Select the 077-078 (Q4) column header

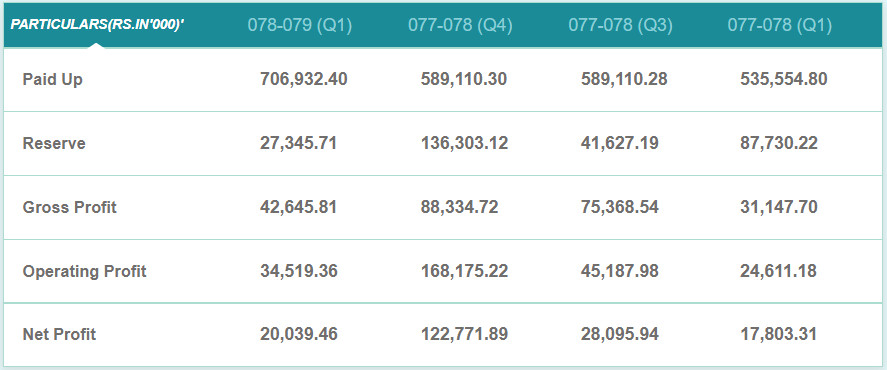pyautogui.click(x=460, y=25)
